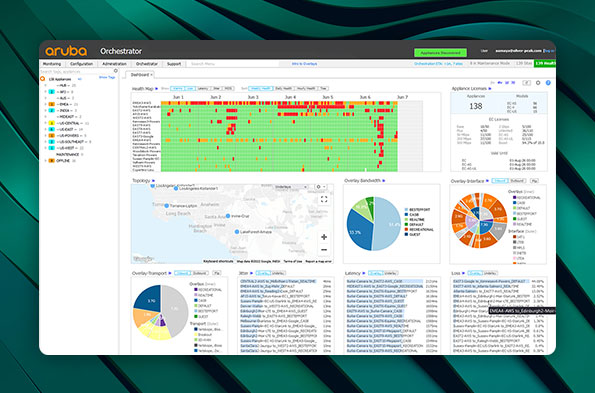Expand the US-SOUTHEAST appliance group
The image size is (595, 393).
pos(46,141)
